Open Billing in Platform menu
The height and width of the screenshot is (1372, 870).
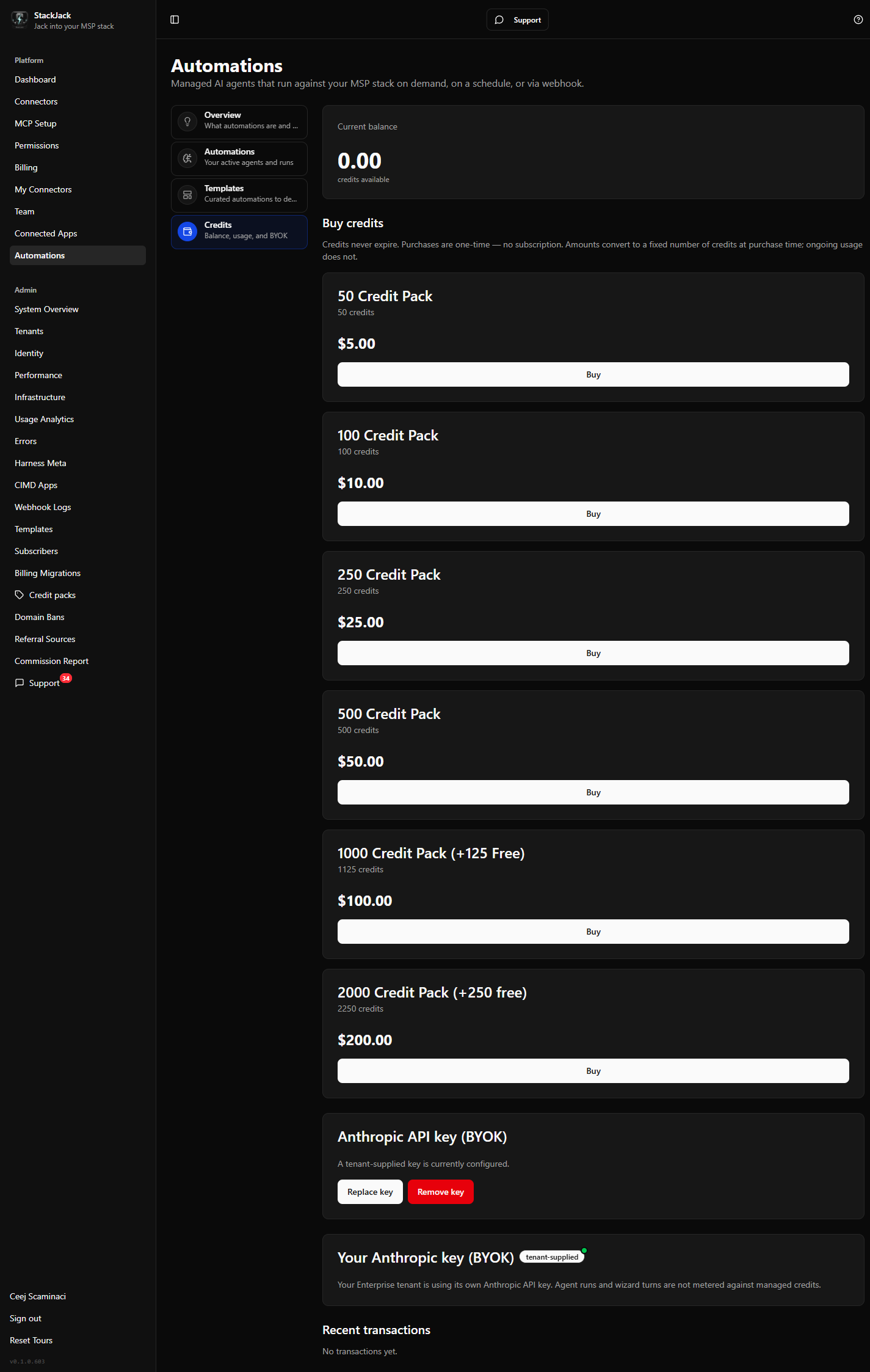tap(78, 167)
